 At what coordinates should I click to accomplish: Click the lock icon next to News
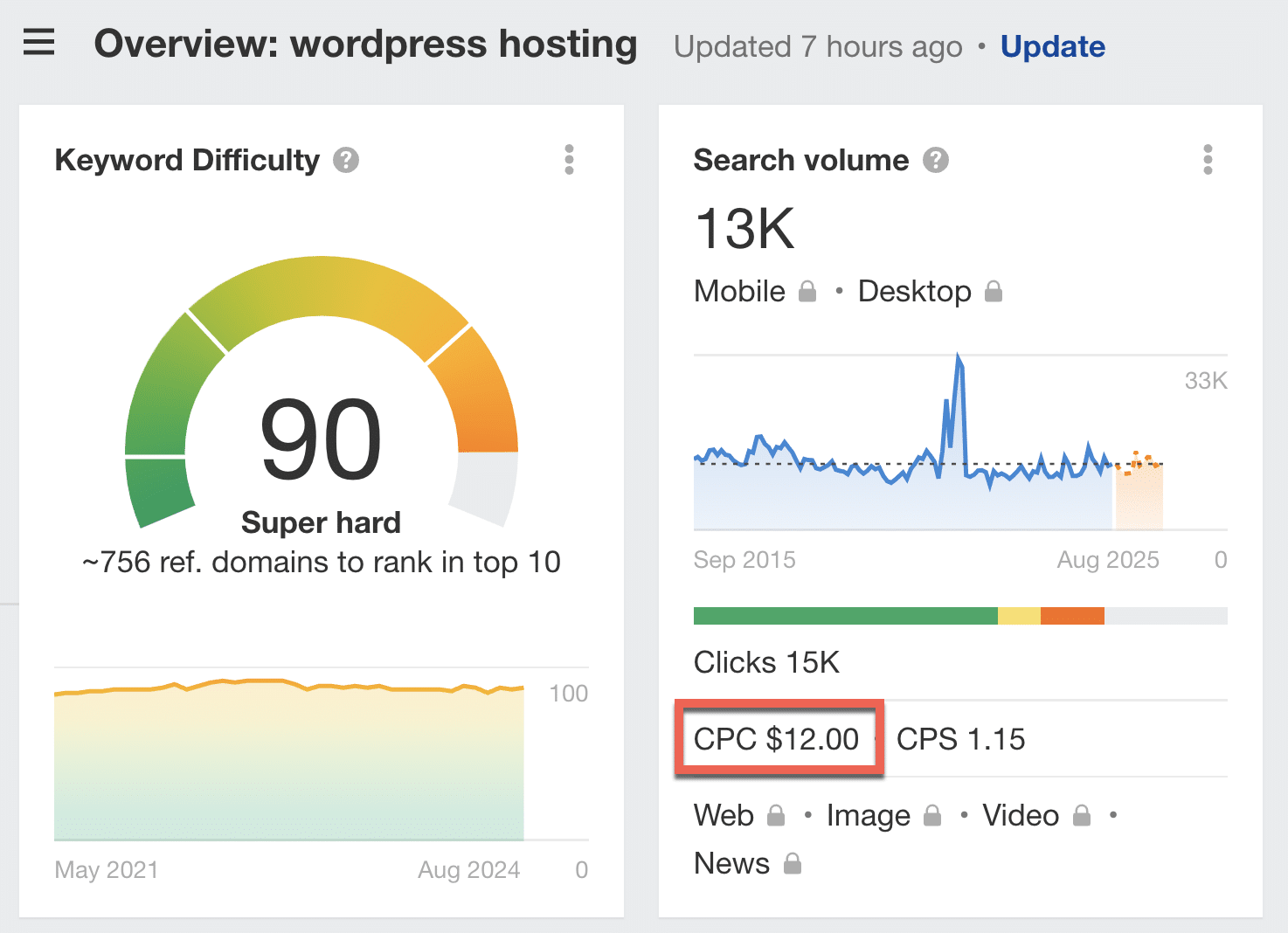(793, 864)
